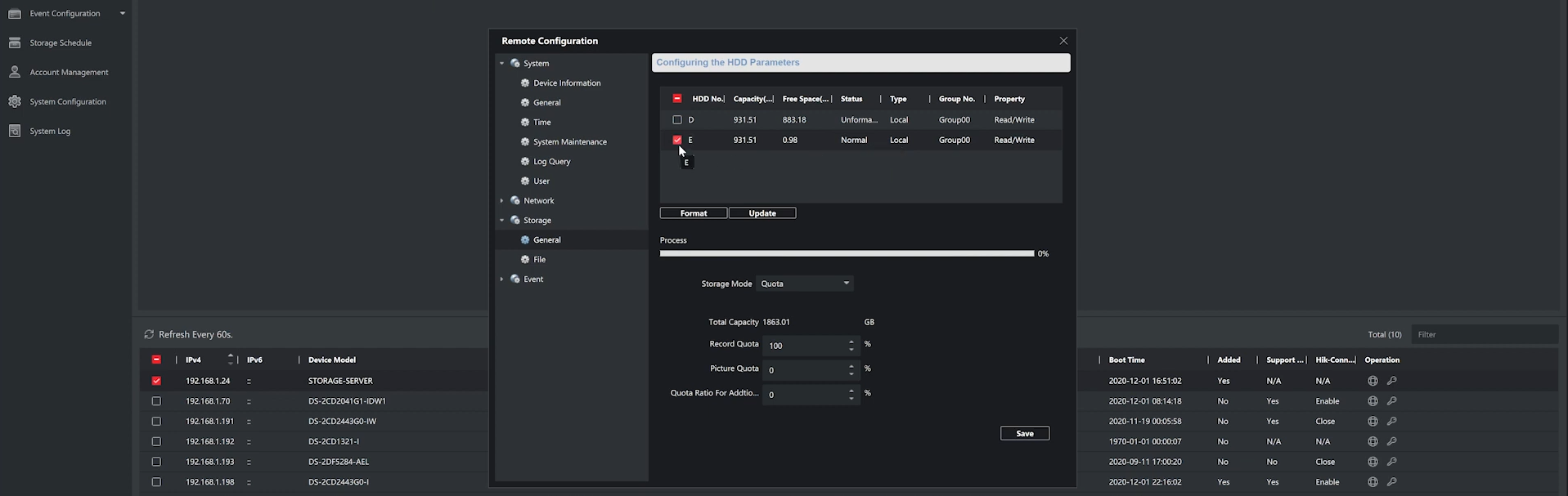
Task: Click the refresh icon beside Refresh Every 60s
Action: tap(149, 334)
